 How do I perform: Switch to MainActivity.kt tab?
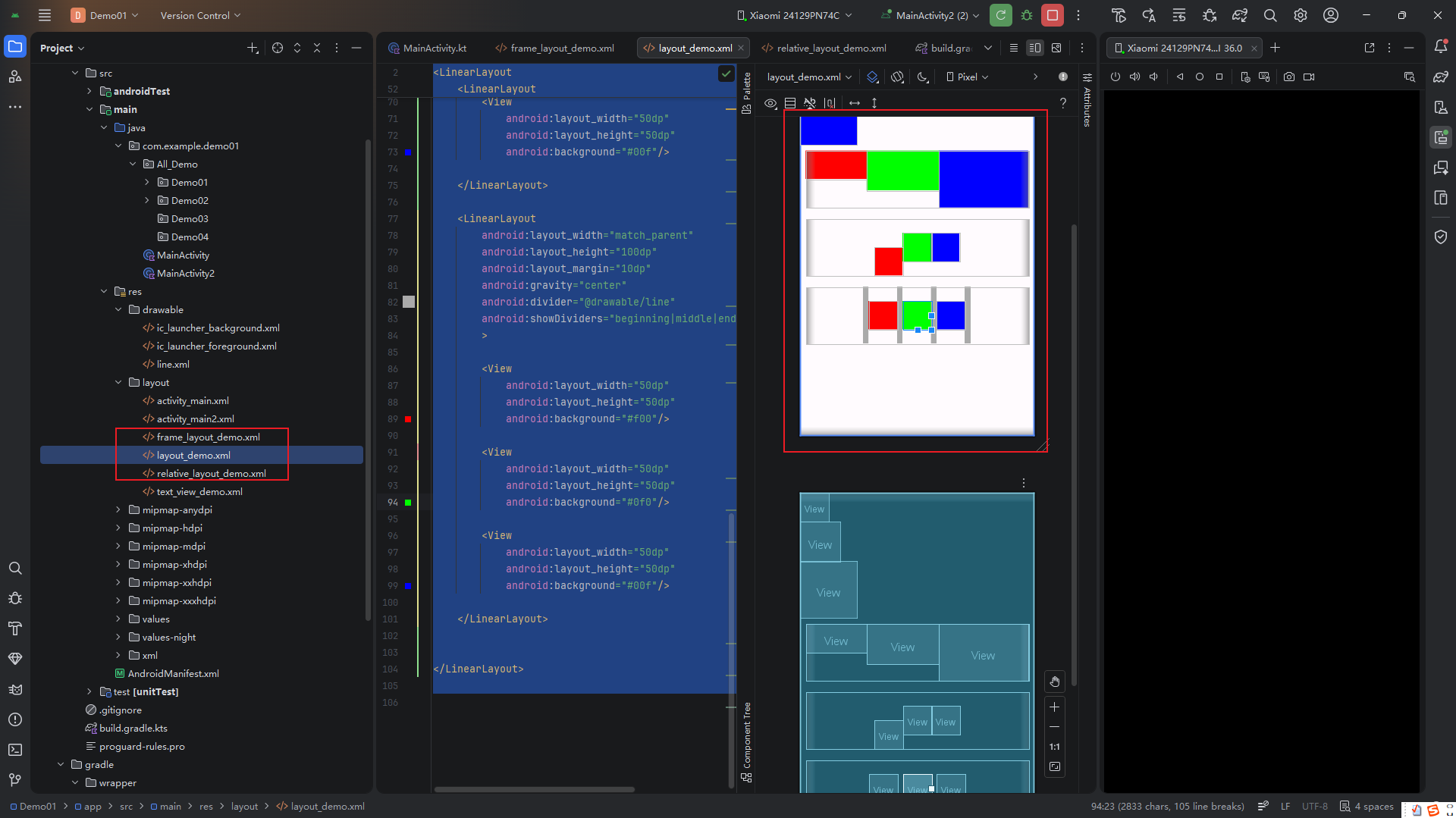[x=428, y=48]
